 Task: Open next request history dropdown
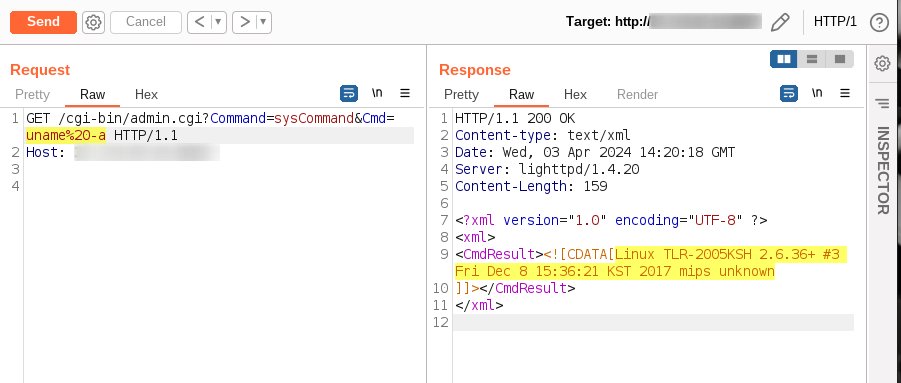click(x=263, y=22)
